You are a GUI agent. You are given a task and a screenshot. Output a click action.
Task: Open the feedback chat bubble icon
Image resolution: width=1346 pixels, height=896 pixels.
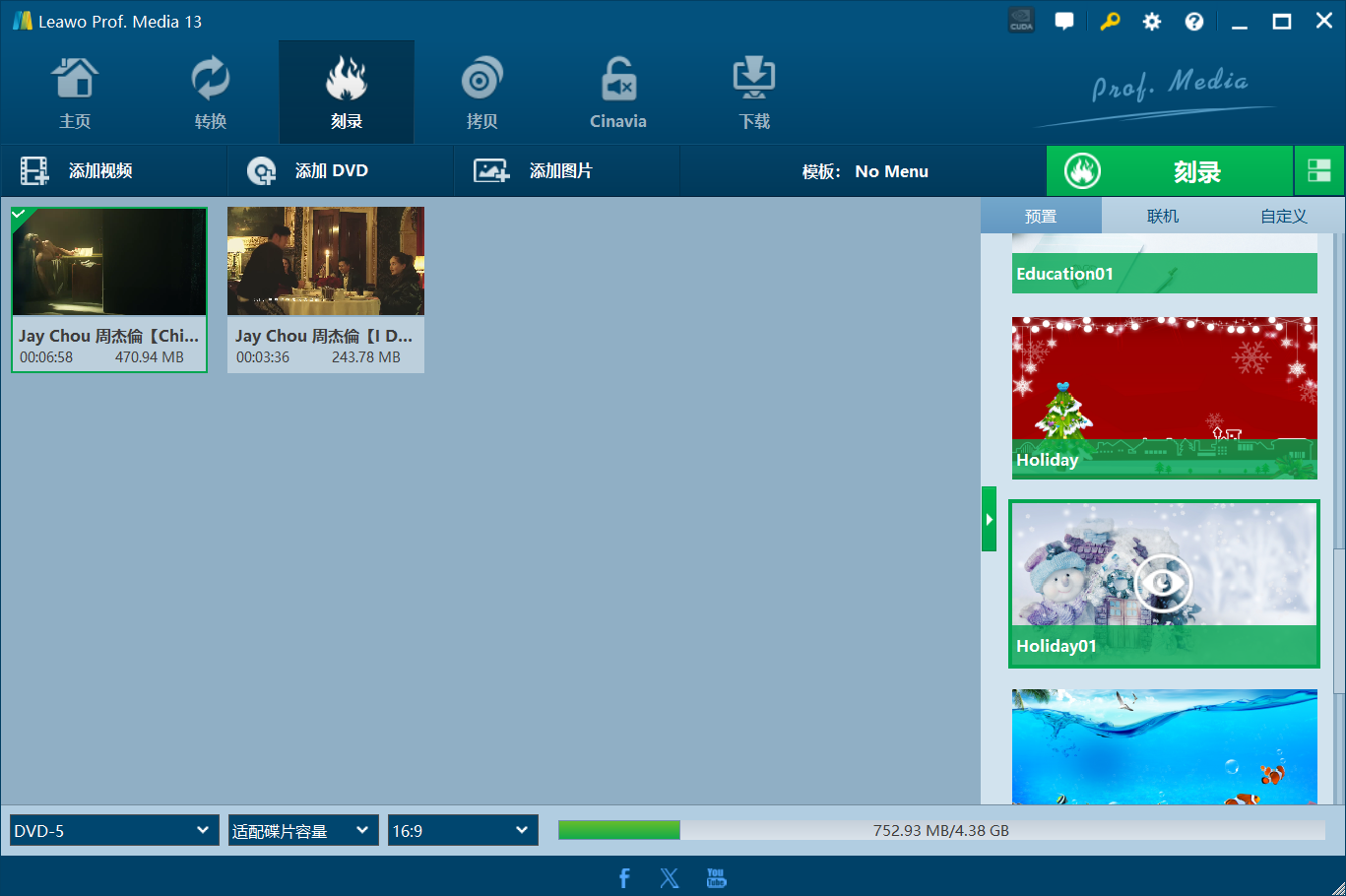1064,21
